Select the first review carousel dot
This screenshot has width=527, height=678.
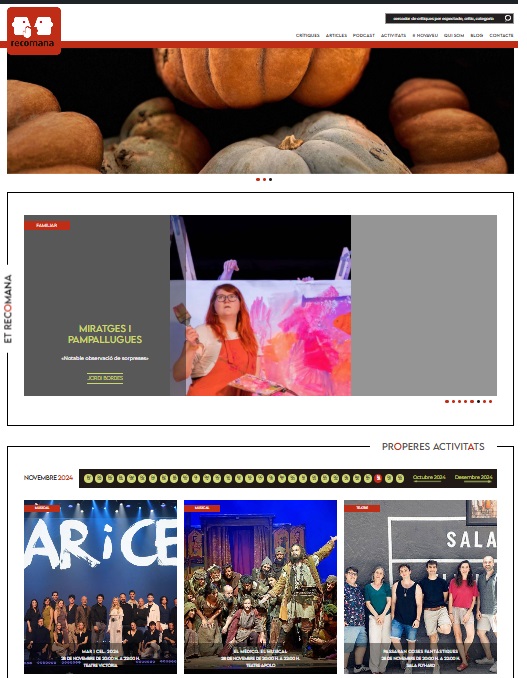447,402
